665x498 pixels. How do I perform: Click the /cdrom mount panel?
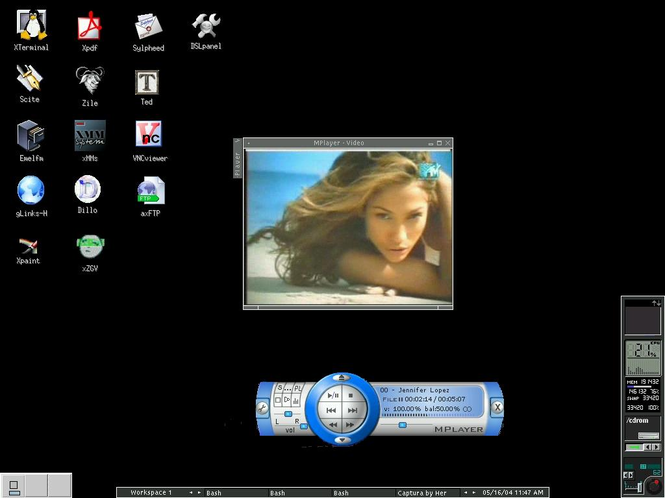pyautogui.click(x=641, y=421)
